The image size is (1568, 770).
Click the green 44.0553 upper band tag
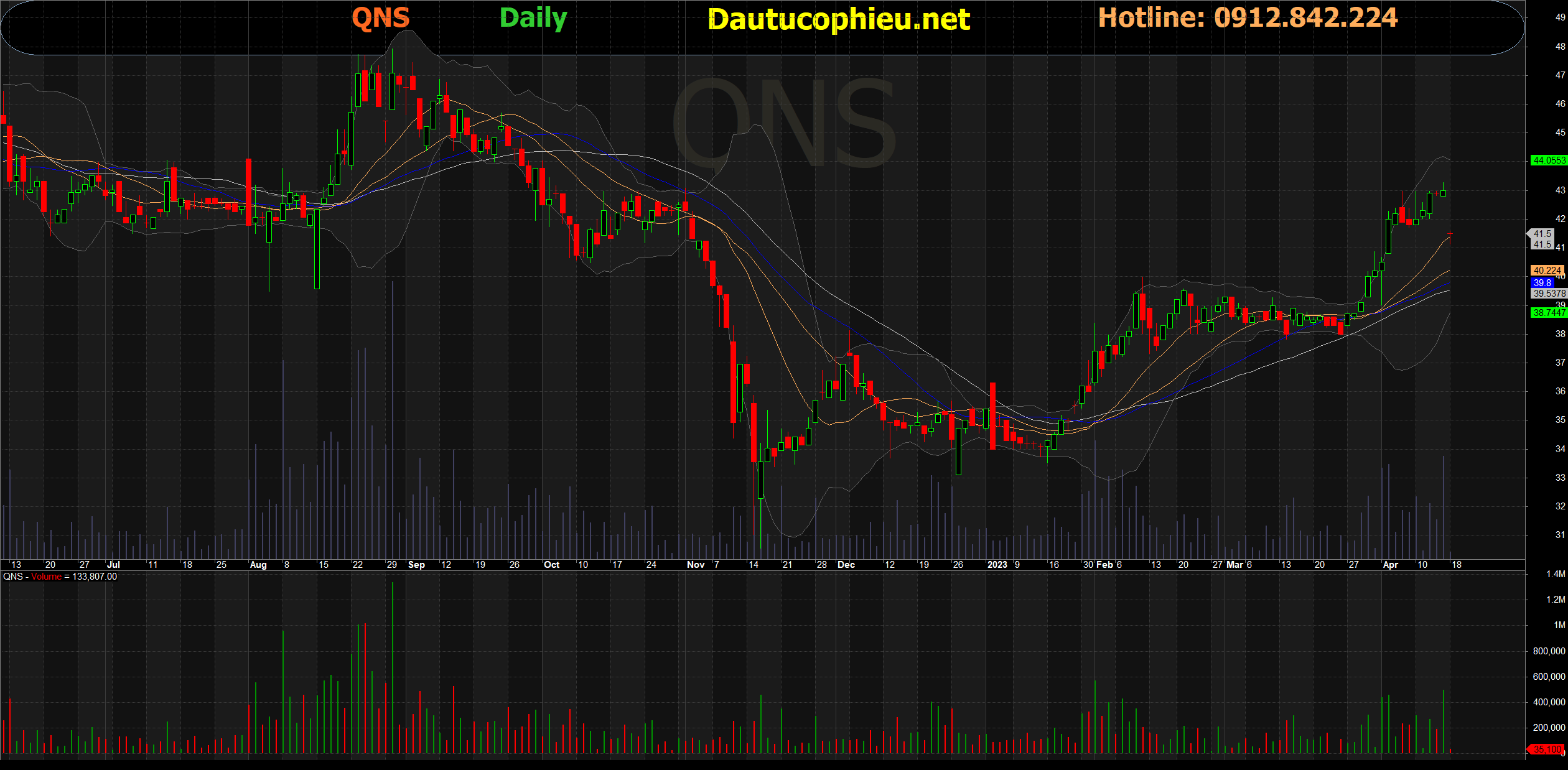(x=1548, y=160)
